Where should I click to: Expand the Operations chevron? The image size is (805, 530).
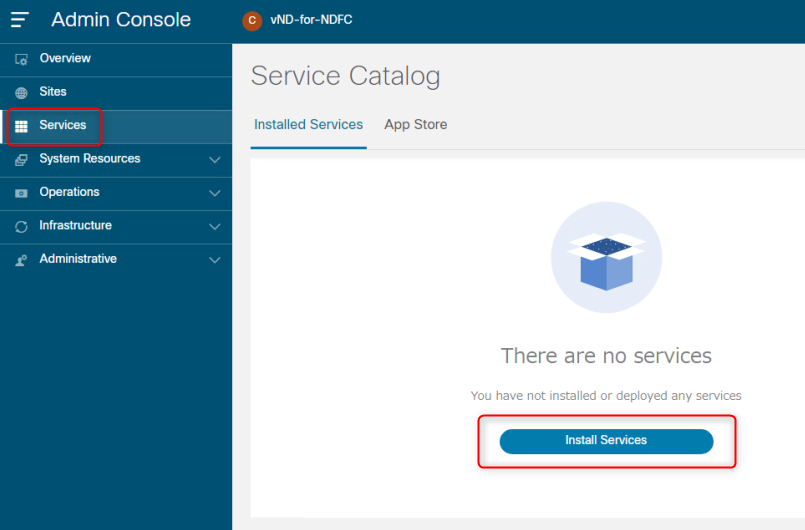[215, 193]
